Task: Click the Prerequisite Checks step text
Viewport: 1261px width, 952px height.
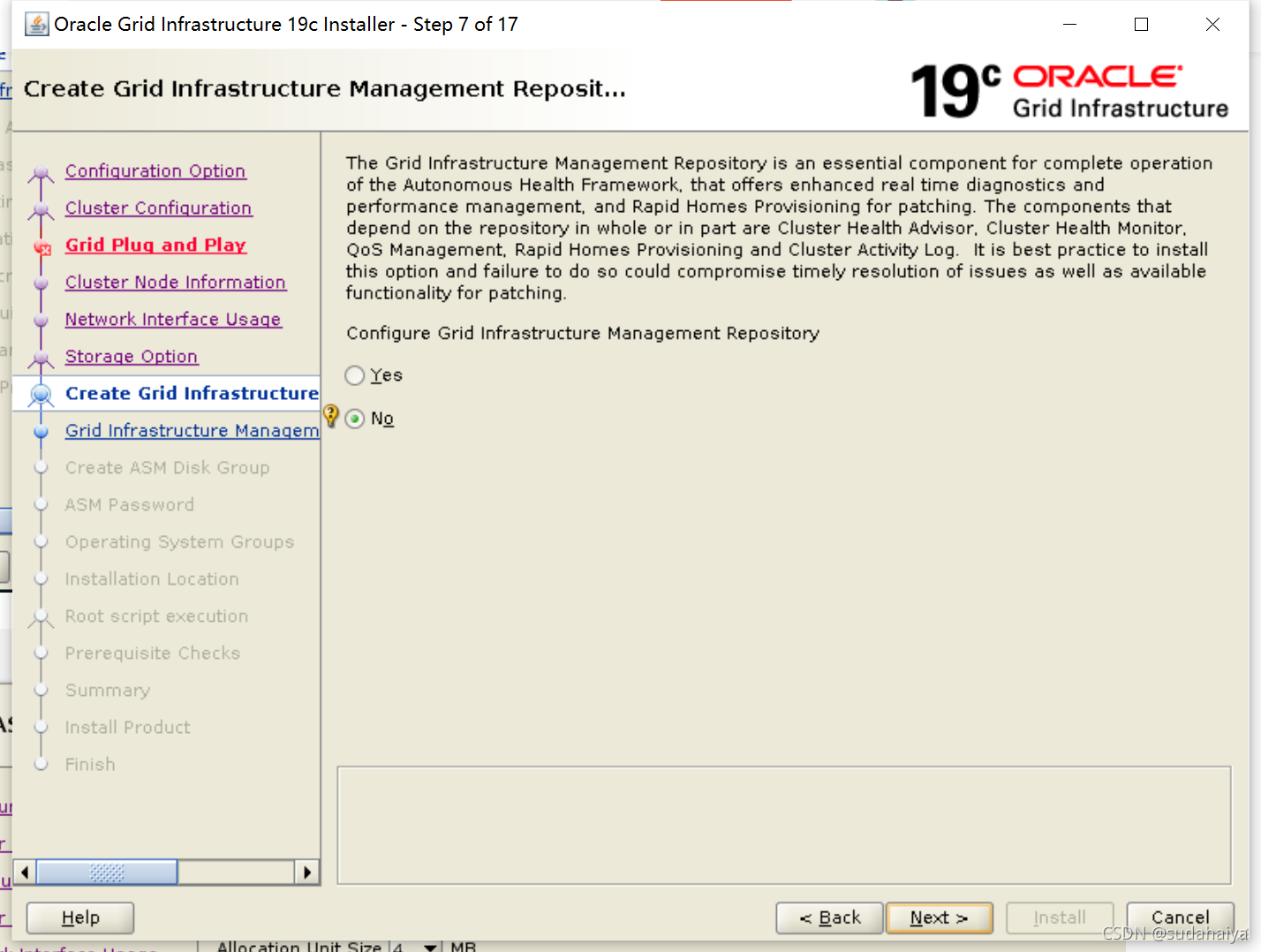Action: (x=153, y=653)
